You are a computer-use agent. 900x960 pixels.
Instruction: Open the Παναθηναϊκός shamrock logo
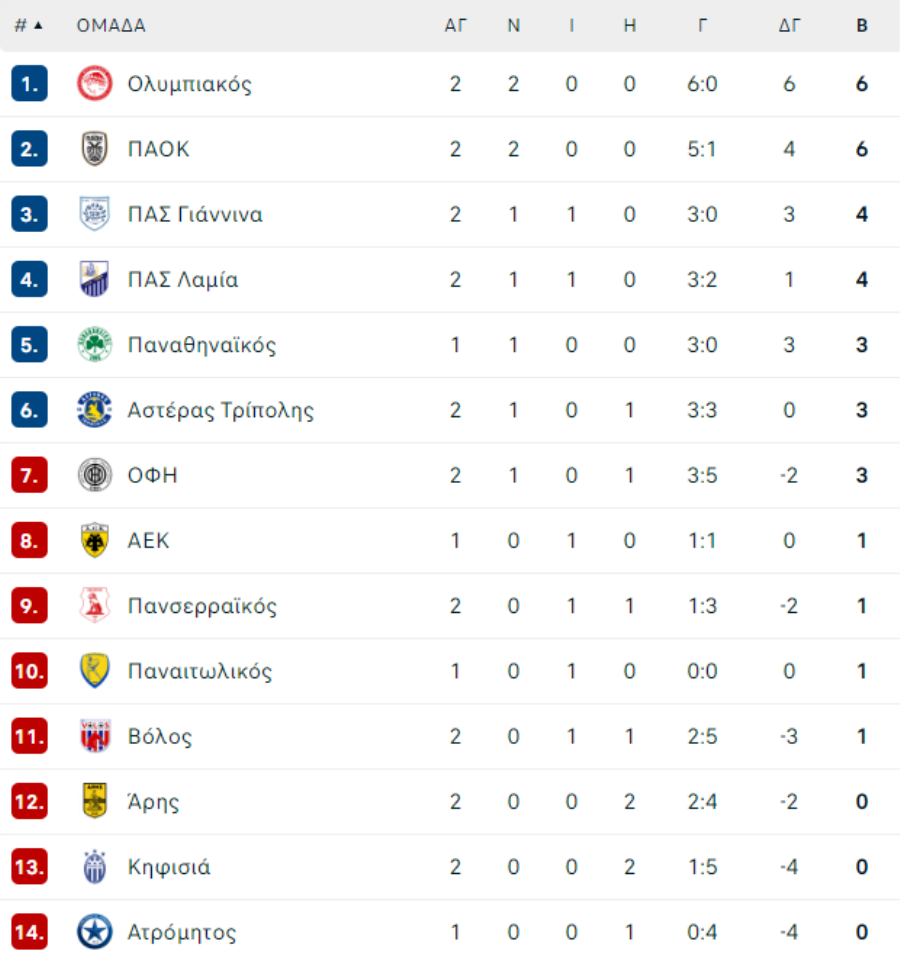pyautogui.click(x=94, y=344)
